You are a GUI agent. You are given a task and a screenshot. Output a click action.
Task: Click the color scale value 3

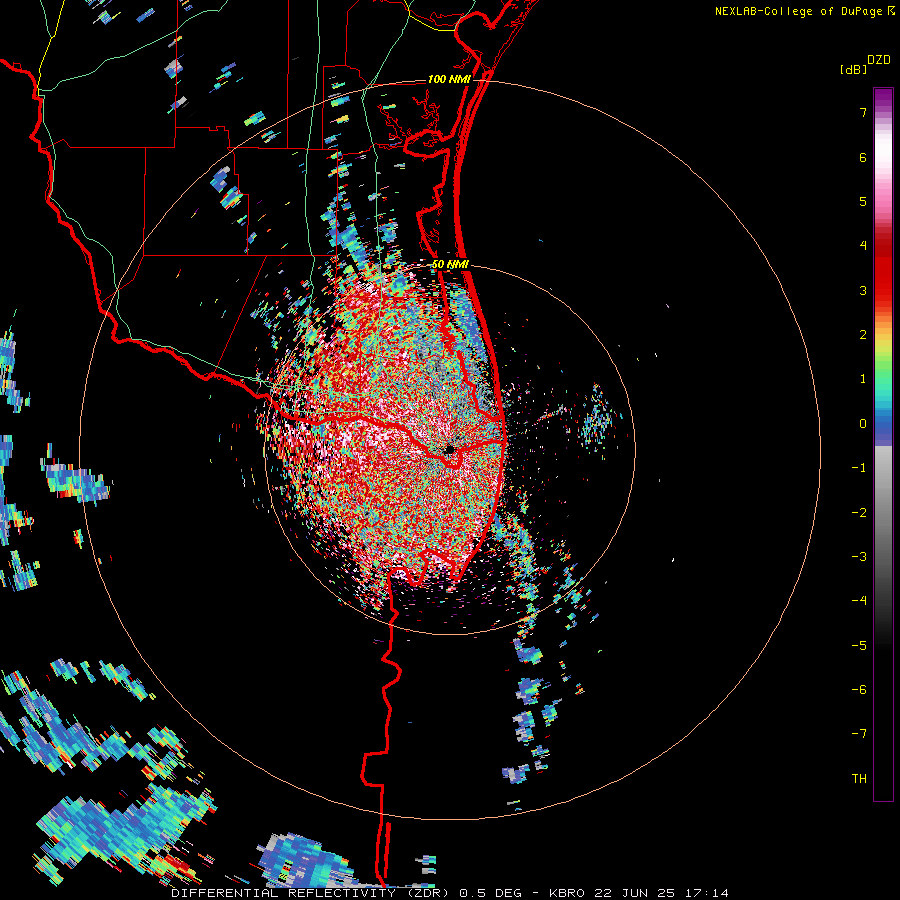click(x=863, y=290)
